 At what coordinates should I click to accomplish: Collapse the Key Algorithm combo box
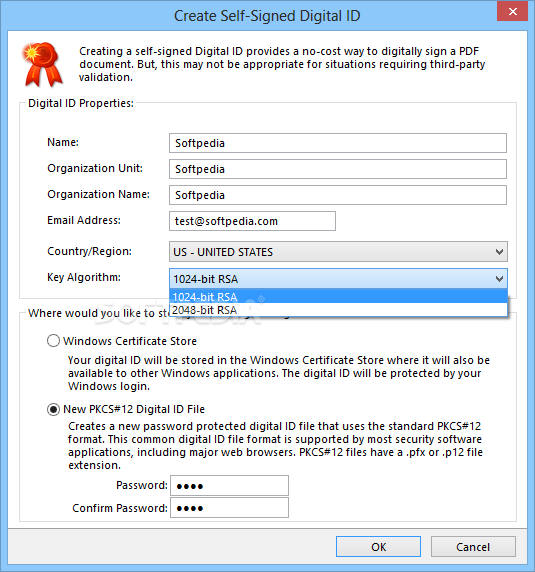pyautogui.click(x=338, y=279)
